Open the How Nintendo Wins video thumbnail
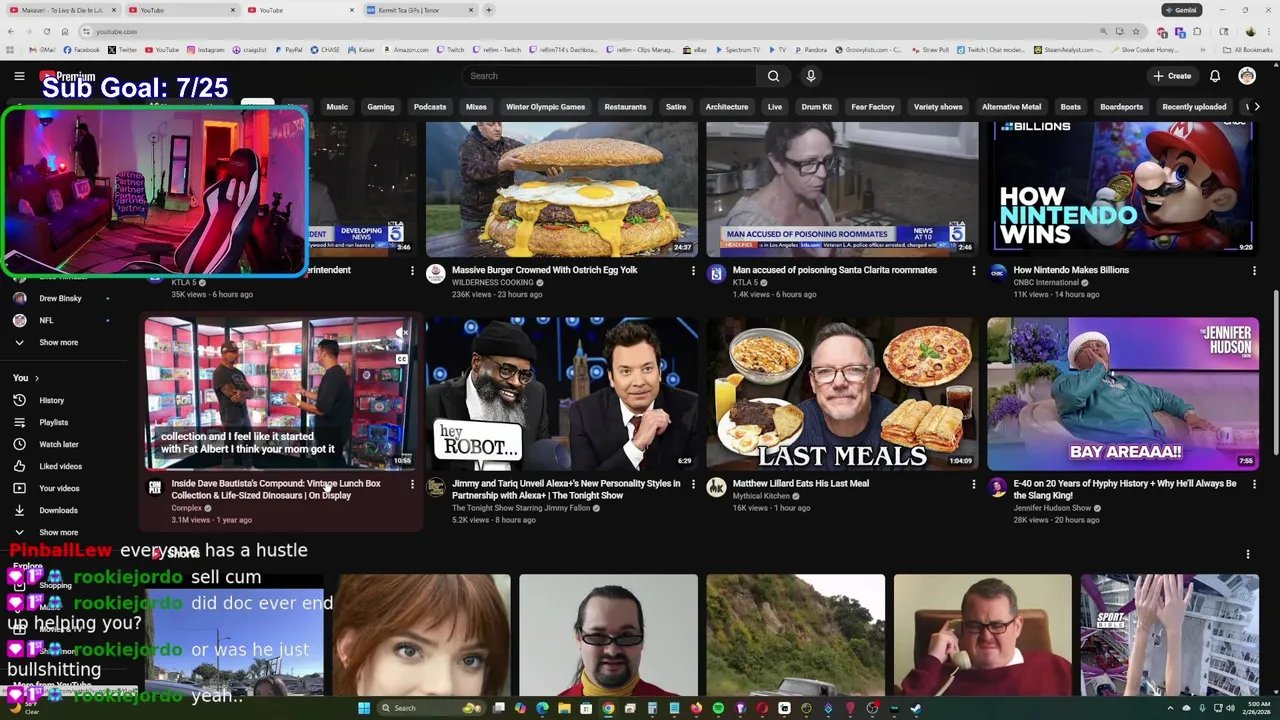The height and width of the screenshot is (720, 1280). pos(1122,189)
